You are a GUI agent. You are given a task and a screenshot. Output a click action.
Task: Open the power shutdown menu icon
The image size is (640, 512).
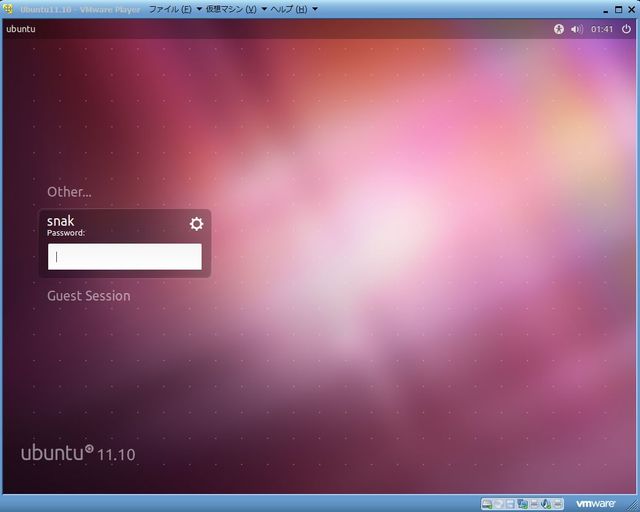(x=626, y=29)
